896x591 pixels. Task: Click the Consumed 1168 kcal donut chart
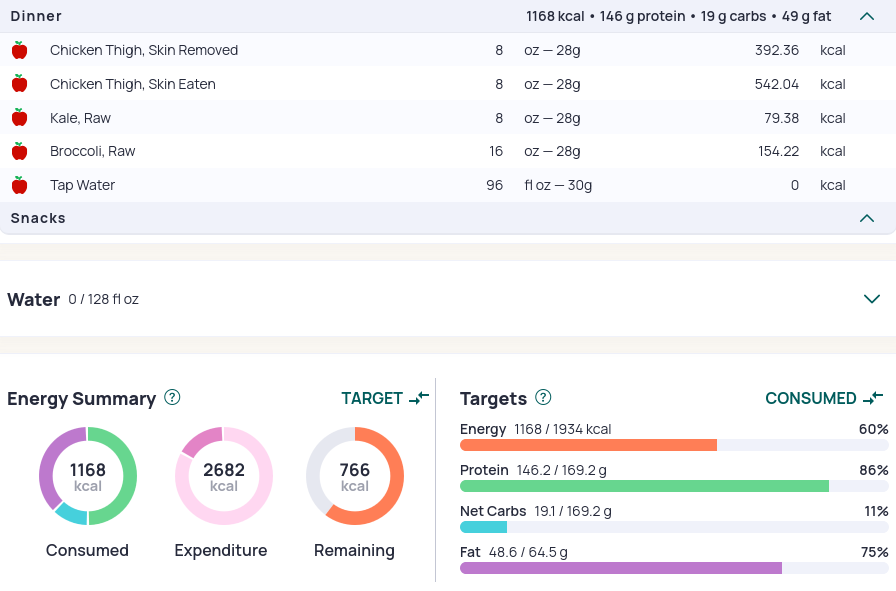88,476
